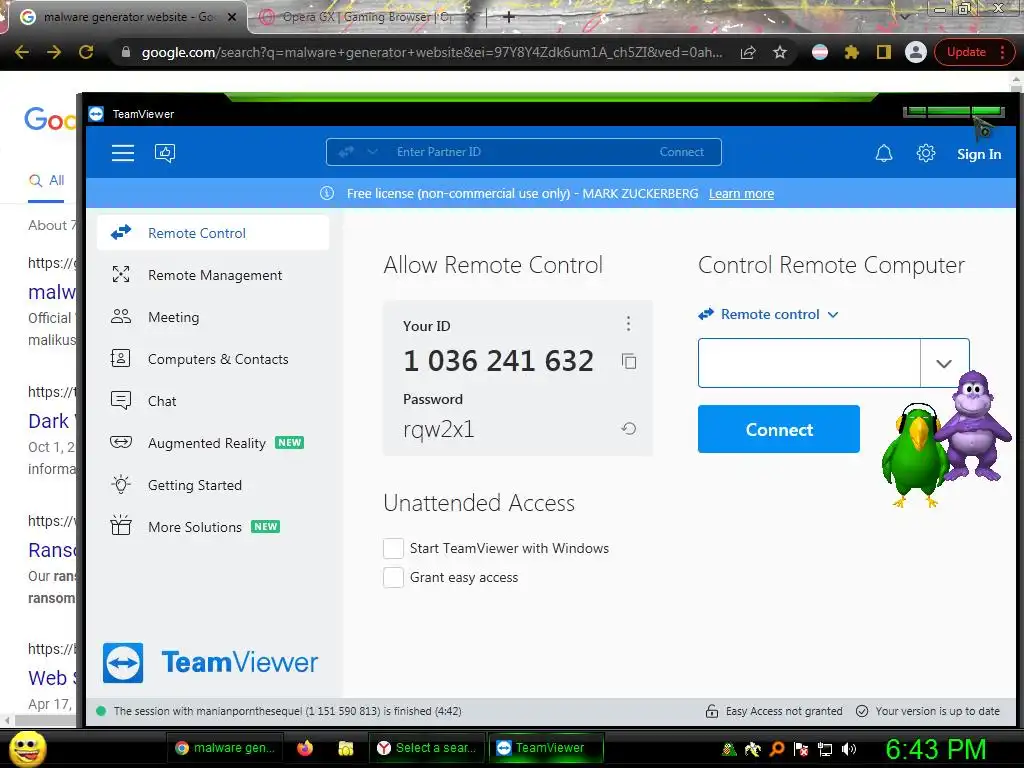Image resolution: width=1024 pixels, height=768 pixels.
Task: Click the password text rqw2x1
Action: click(438, 429)
